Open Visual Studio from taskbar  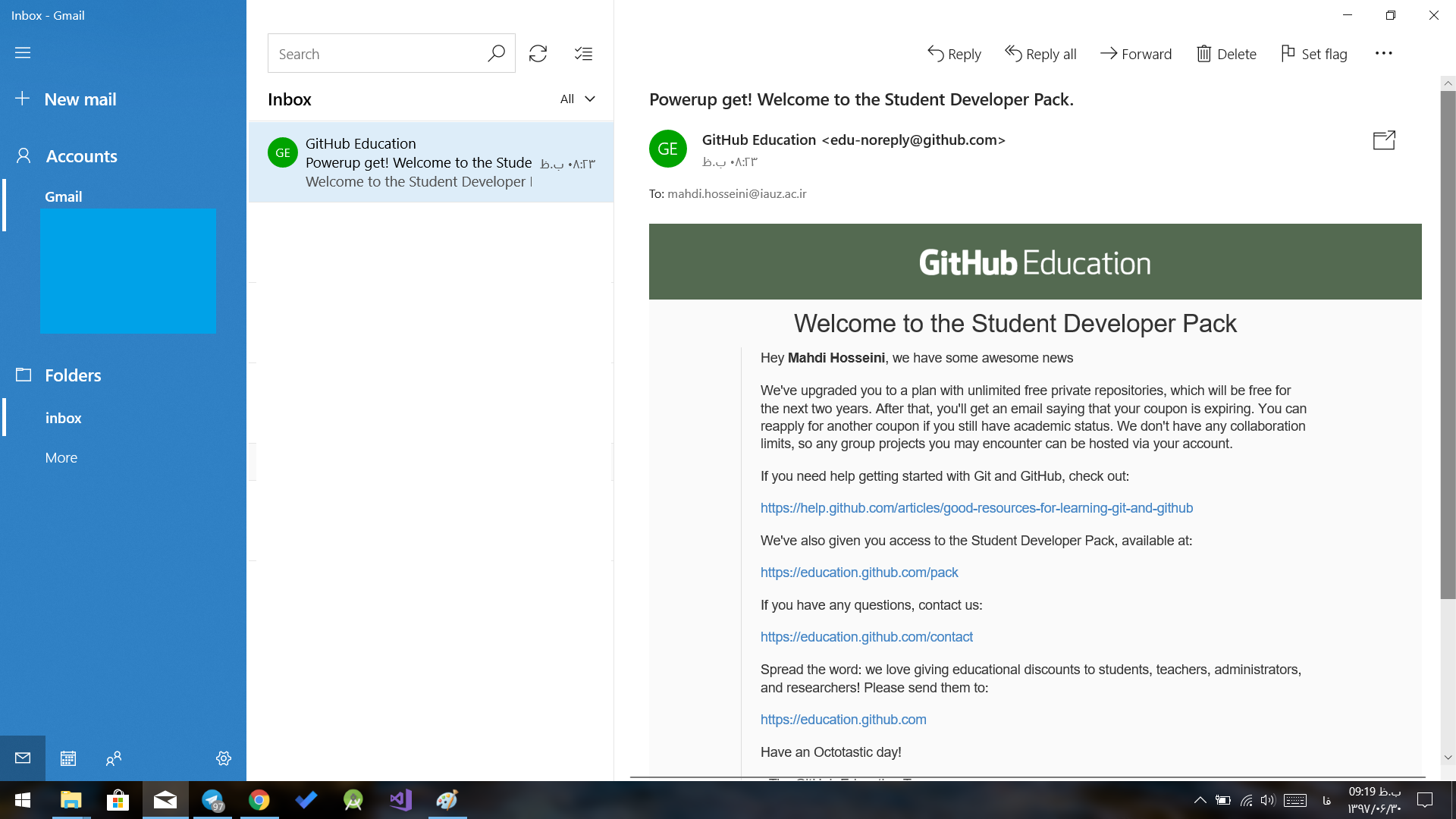tap(400, 800)
